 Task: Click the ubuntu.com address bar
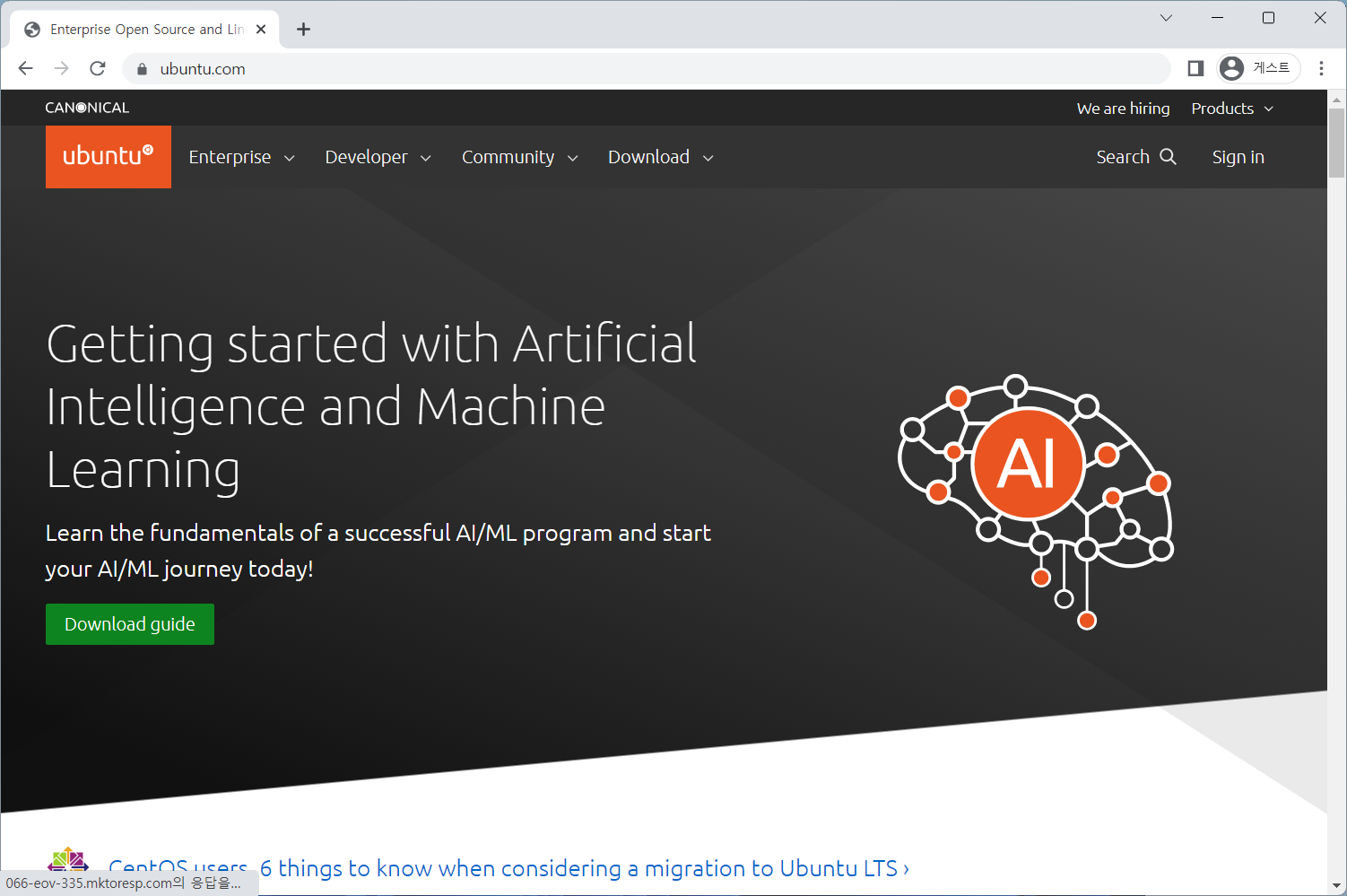[x=628, y=69]
